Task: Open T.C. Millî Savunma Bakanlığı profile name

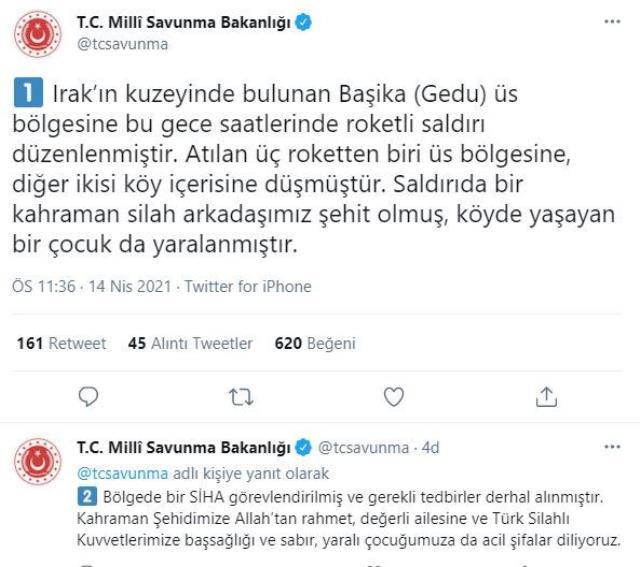Action: tap(184, 22)
